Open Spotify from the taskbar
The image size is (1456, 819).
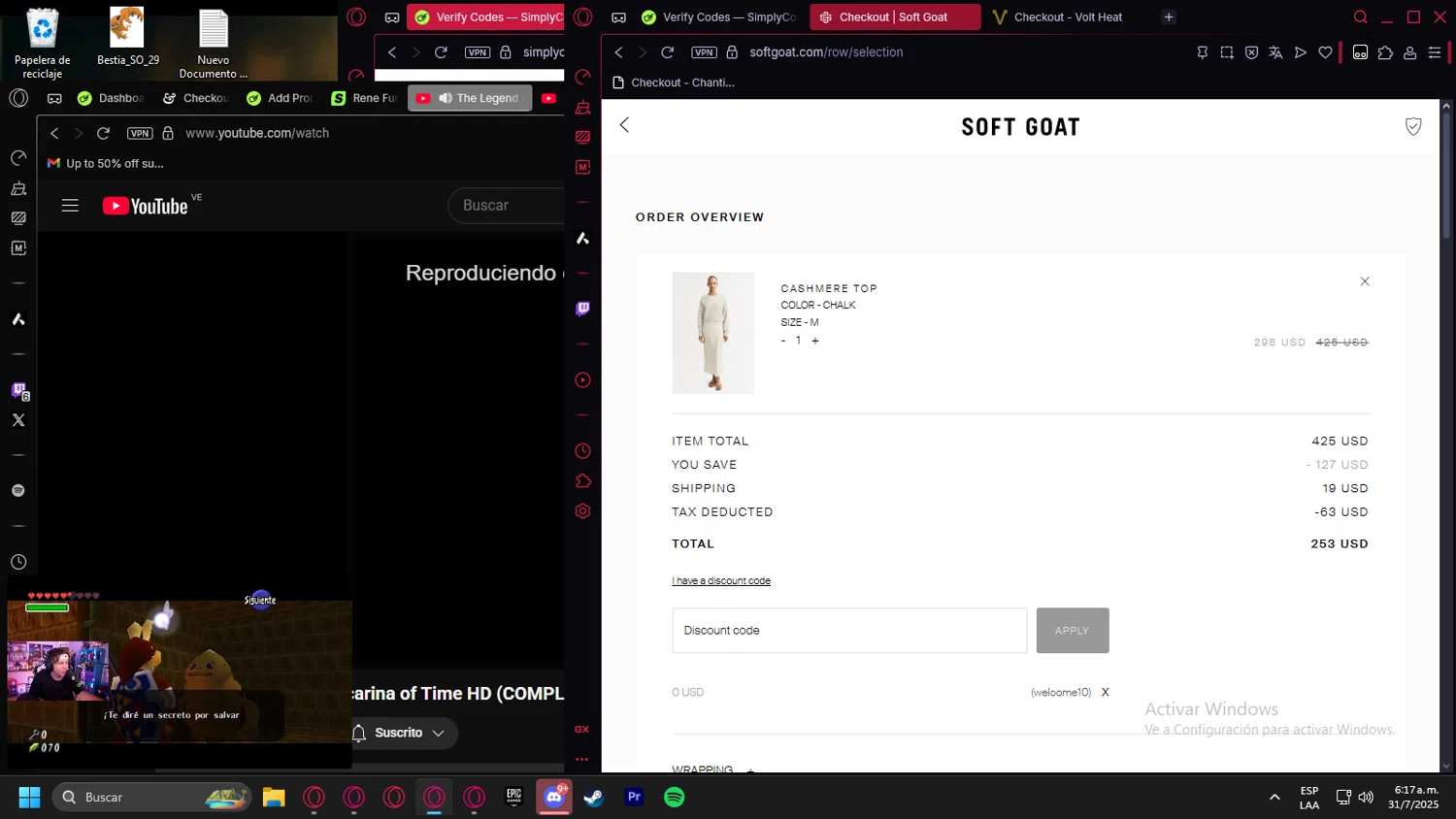click(x=674, y=797)
